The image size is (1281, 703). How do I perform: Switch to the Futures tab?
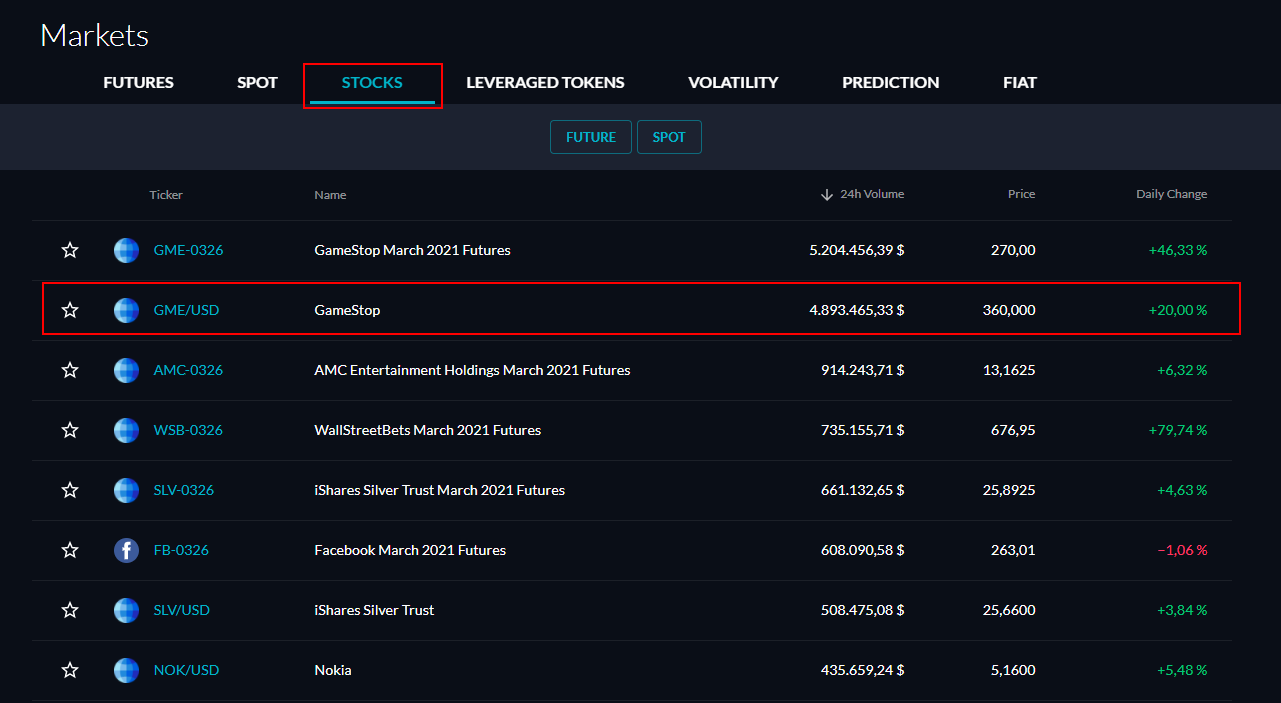click(138, 82)
